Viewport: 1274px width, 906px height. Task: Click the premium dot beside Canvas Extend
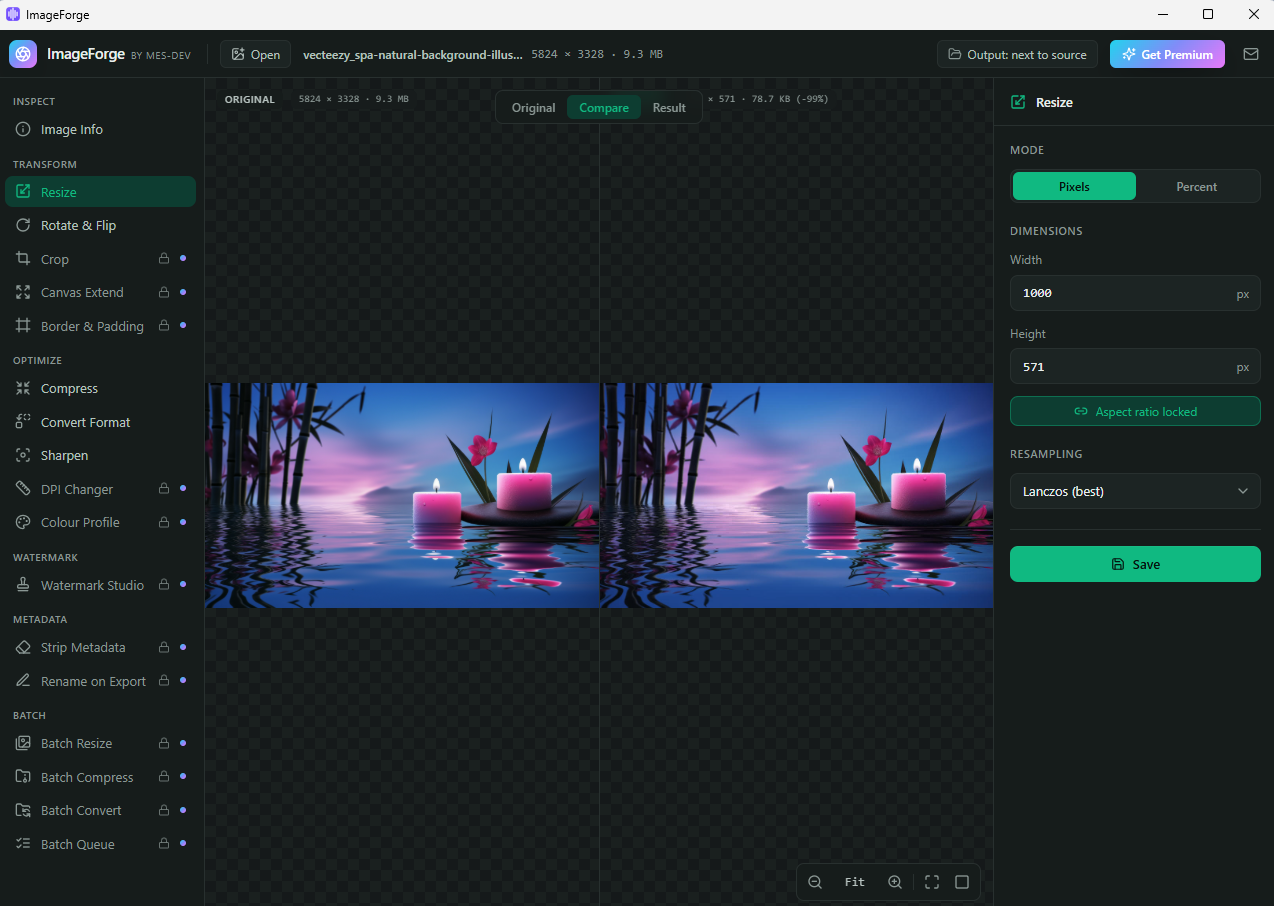point(182,293)
